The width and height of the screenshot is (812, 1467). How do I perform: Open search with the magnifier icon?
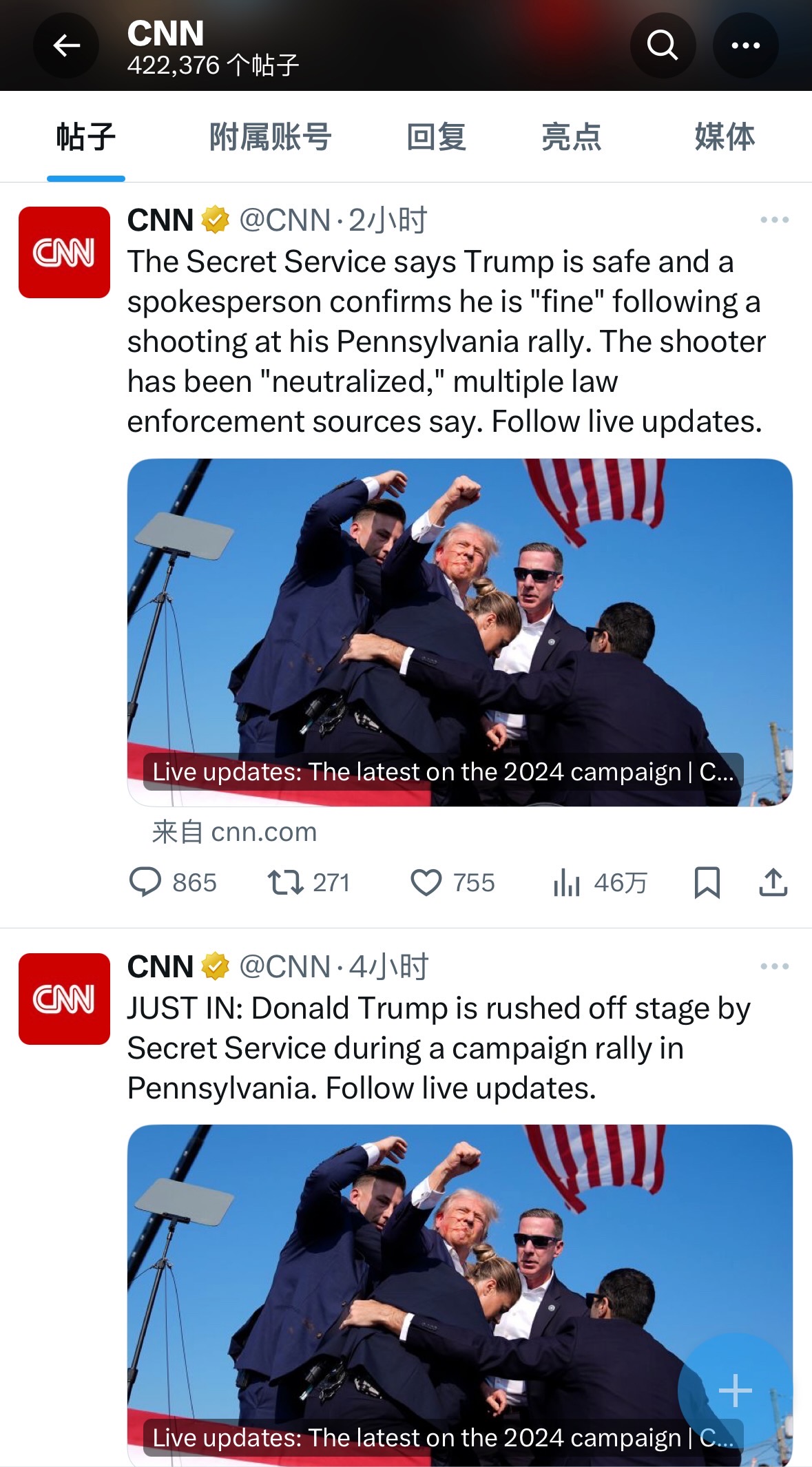tap(663, 45)
